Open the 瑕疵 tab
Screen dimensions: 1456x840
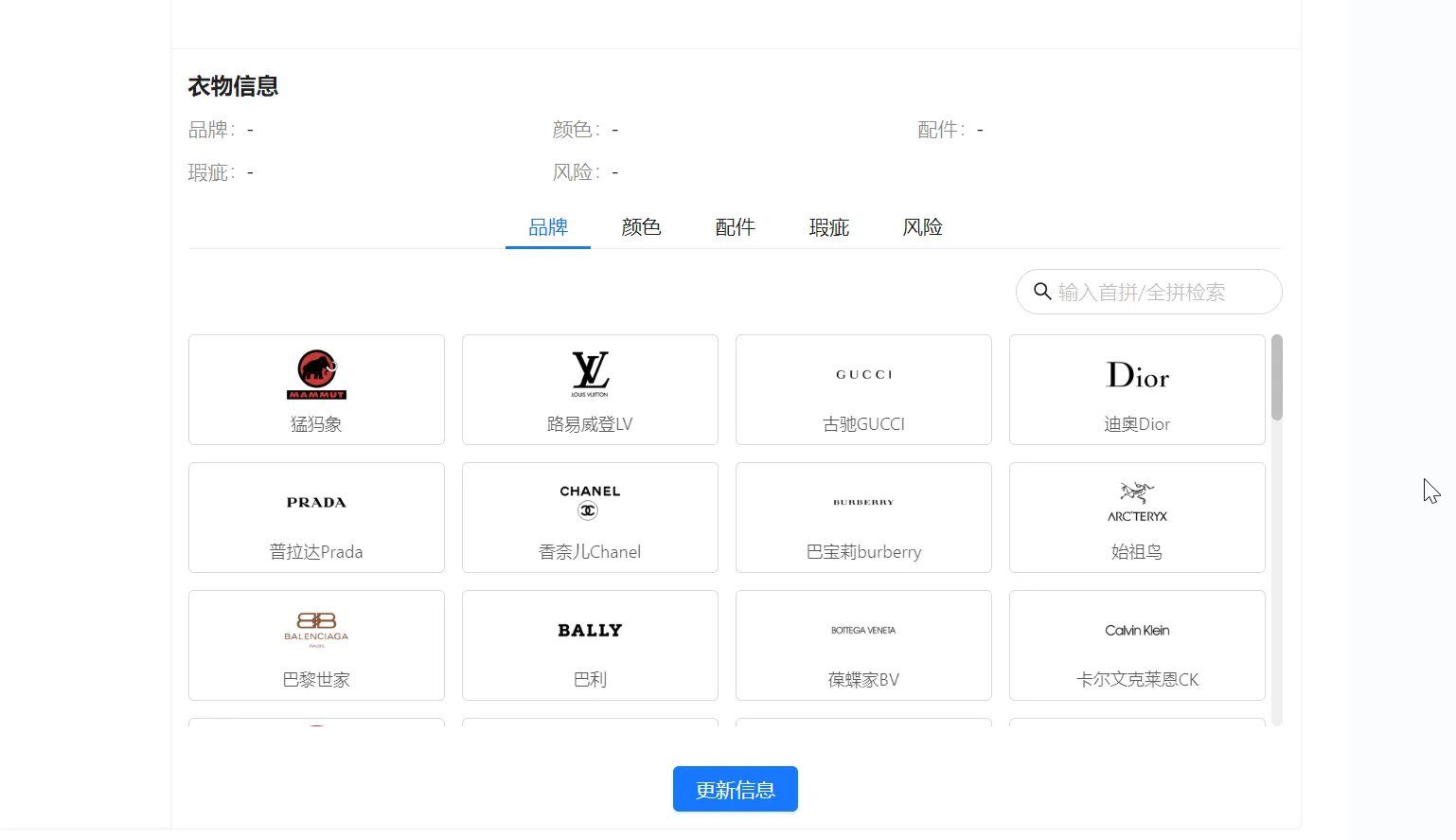pos(829,227)
